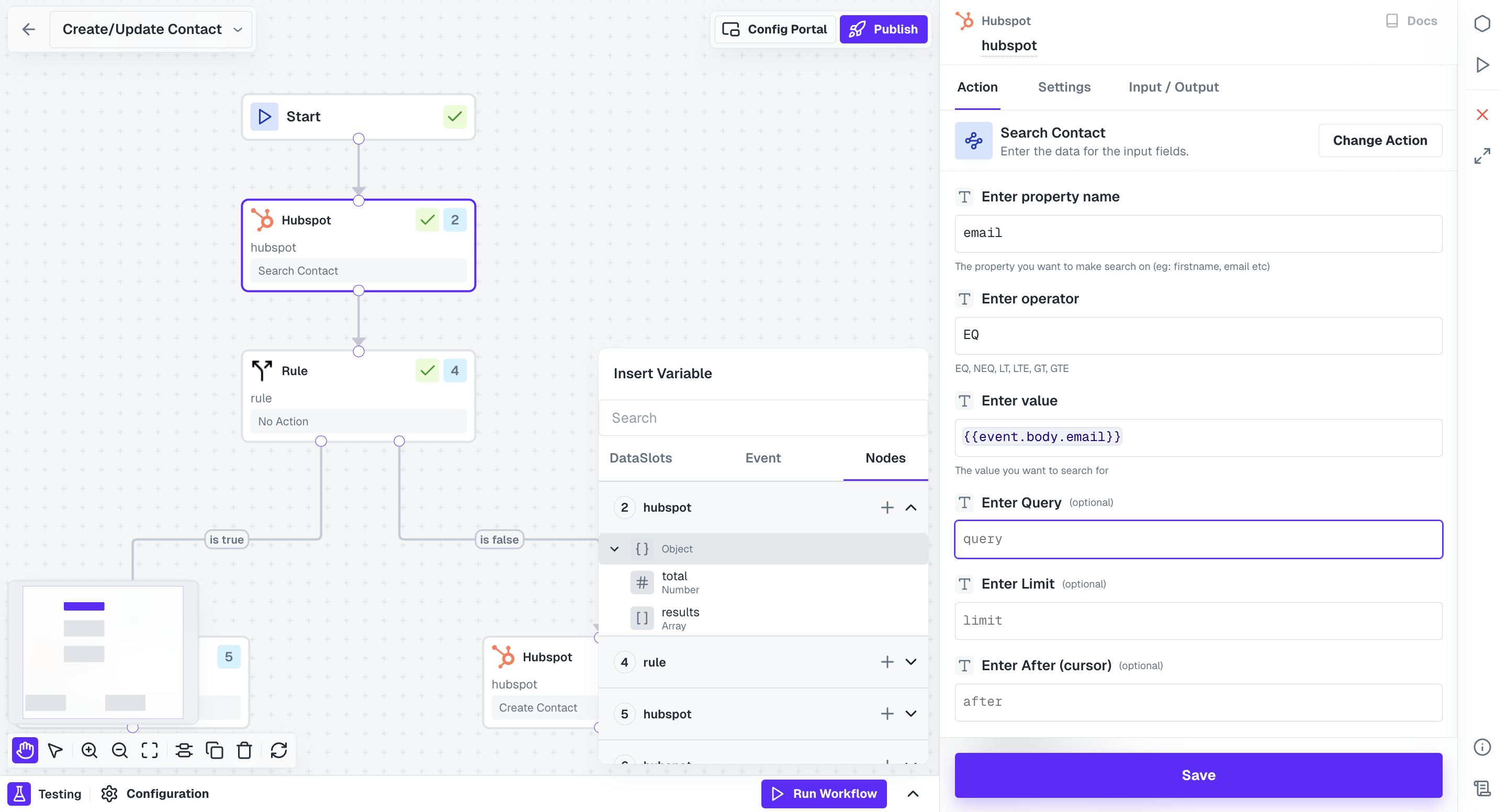Viewport: 1507px width, 812px height.
Task: Open the Event tab in Insert Variable
Action: [x=762, y=458]
